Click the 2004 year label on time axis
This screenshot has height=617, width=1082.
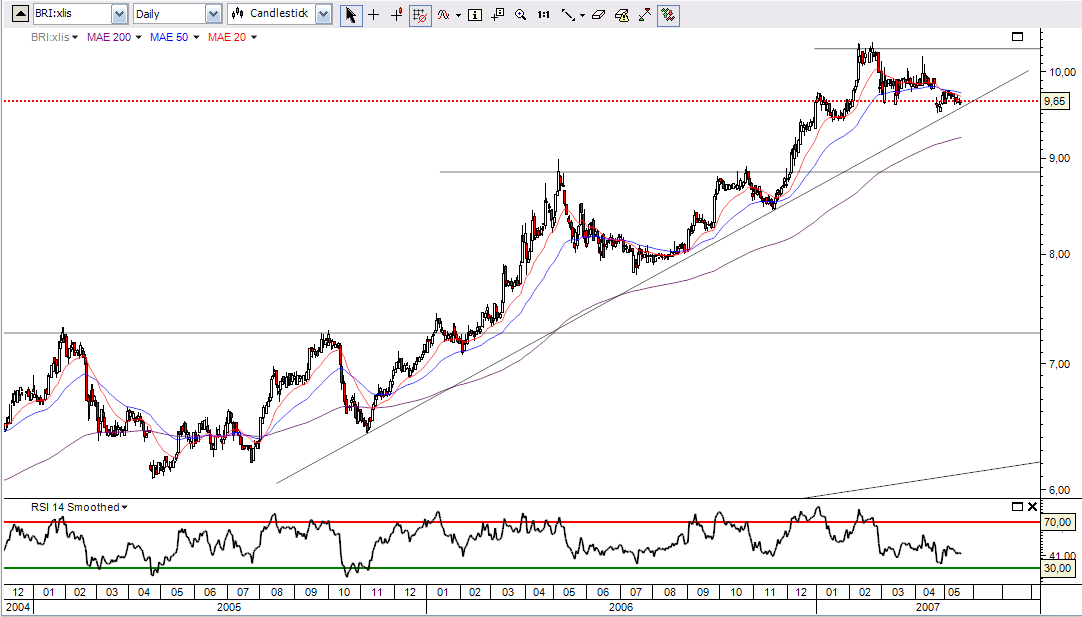pos(17,607)
